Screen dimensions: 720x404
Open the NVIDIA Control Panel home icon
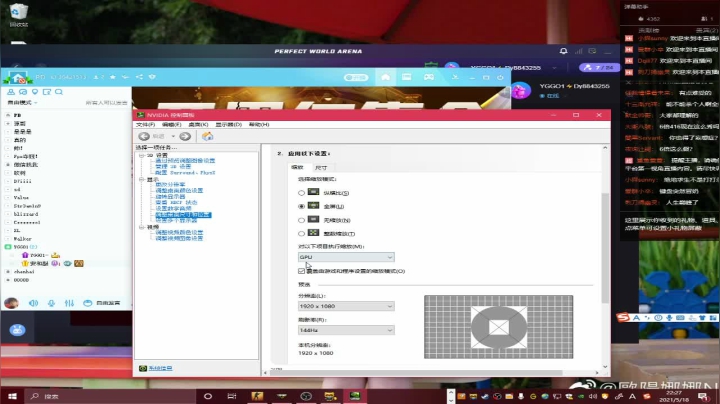208,136
